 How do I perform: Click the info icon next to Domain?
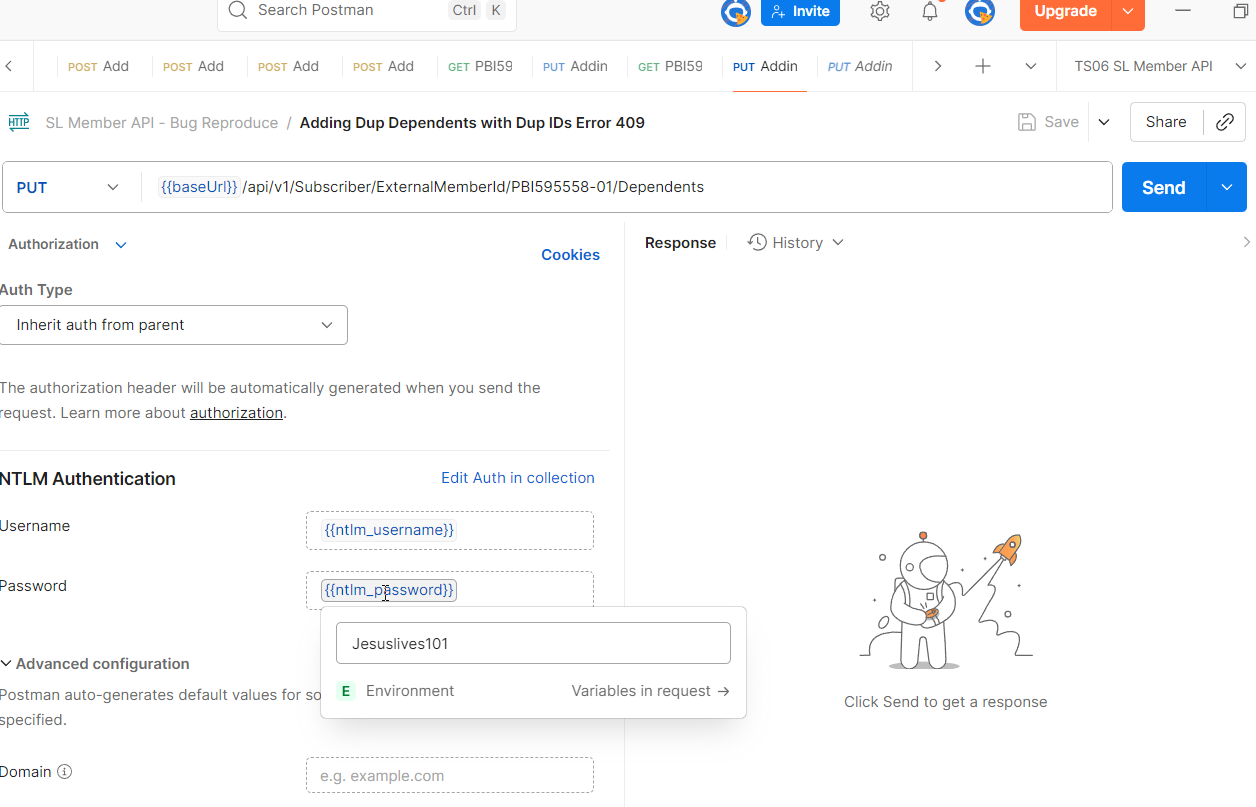[x=64, y=771]
